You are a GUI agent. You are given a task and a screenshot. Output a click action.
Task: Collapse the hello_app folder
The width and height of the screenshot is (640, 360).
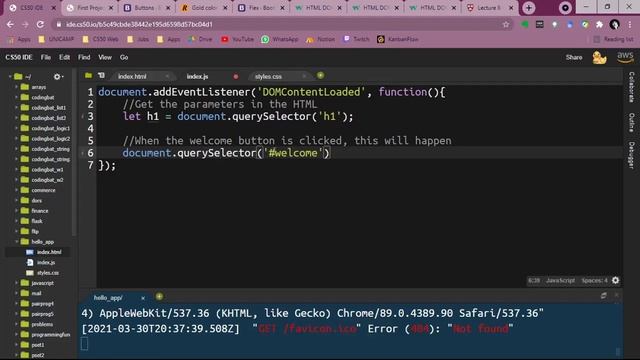point(17,242)
